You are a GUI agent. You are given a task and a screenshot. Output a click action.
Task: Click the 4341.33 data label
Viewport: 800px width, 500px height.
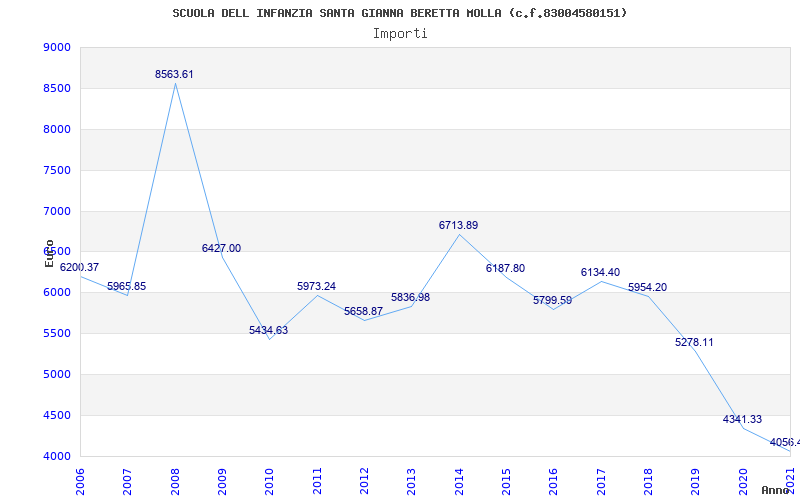coord(742,420)
